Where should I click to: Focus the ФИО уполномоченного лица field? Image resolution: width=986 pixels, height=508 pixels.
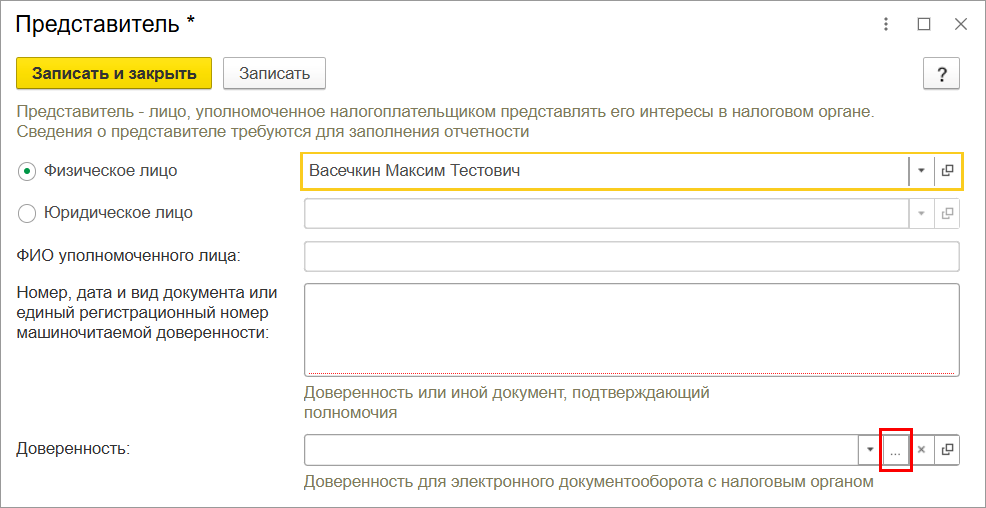[x=631, y=256]
